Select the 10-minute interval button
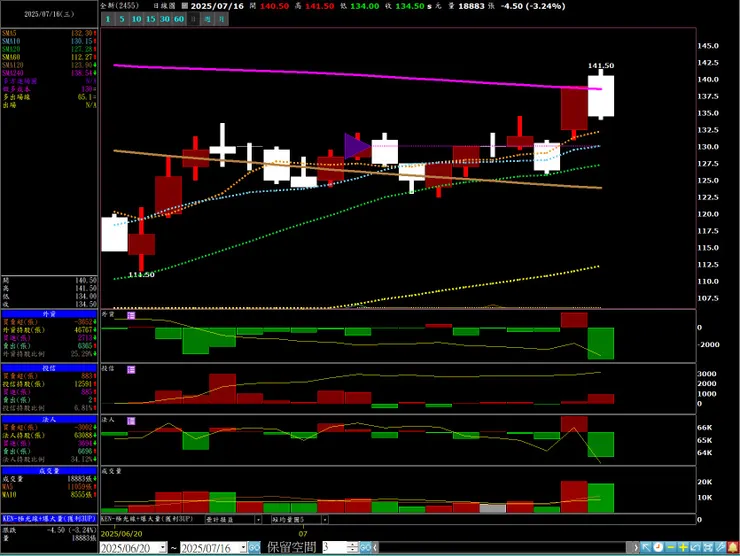 pos(136,19)
